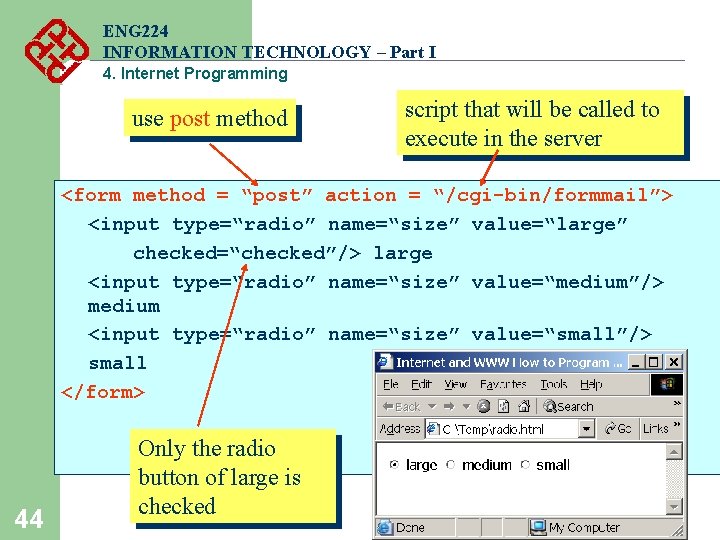Open the File menu
The width and height of the screenshot is (720, 540).
click(x=391, y=384)
